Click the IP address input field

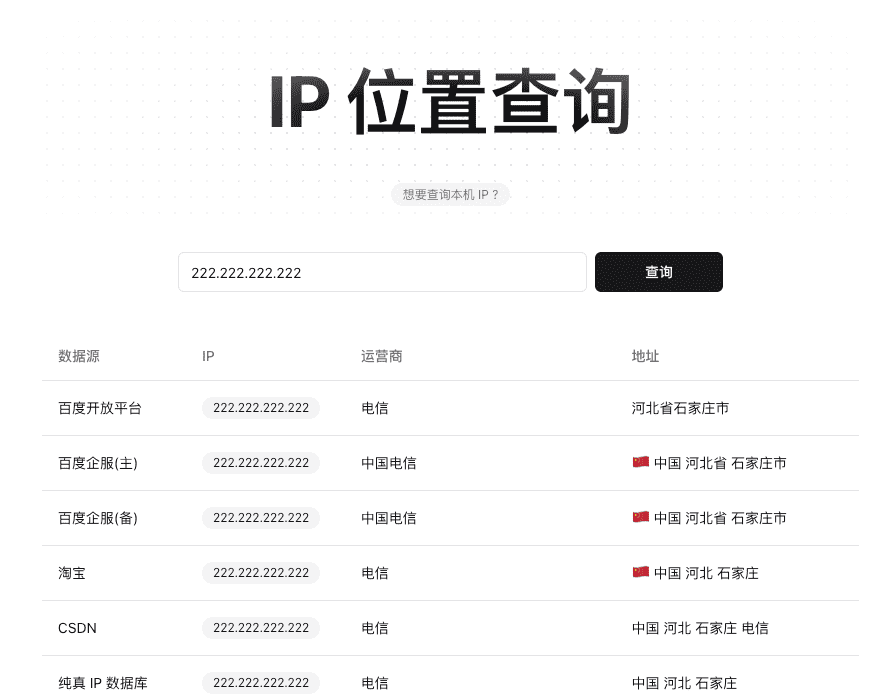pyautogui.click(x=382, y=272)
